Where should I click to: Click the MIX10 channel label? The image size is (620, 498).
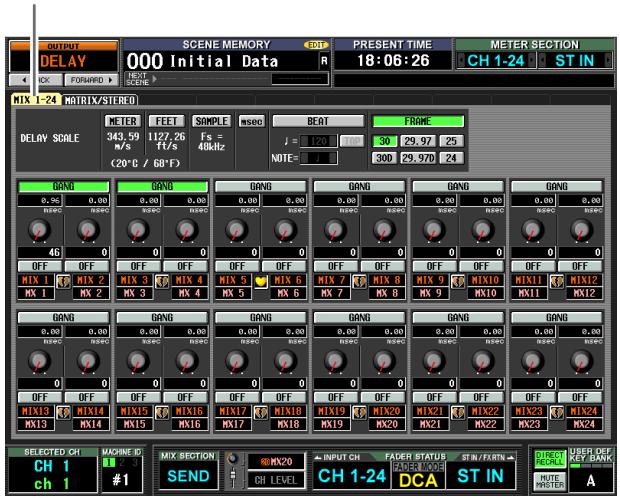pos(485,280)
